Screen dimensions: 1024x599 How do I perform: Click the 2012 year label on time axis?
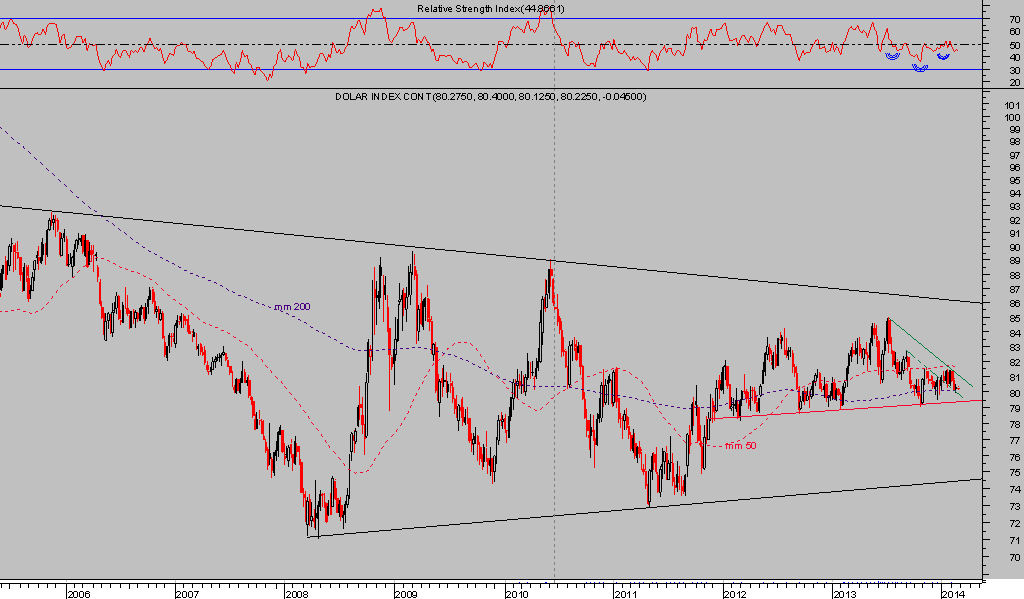(735, 593)
